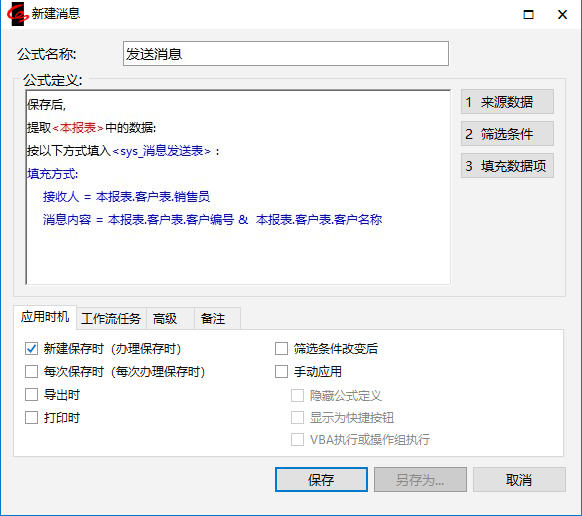Enable 筛选条件改变后 checkbox
Image resolution: width=582 pixels, height=516 pixels.
coord(281,349)
